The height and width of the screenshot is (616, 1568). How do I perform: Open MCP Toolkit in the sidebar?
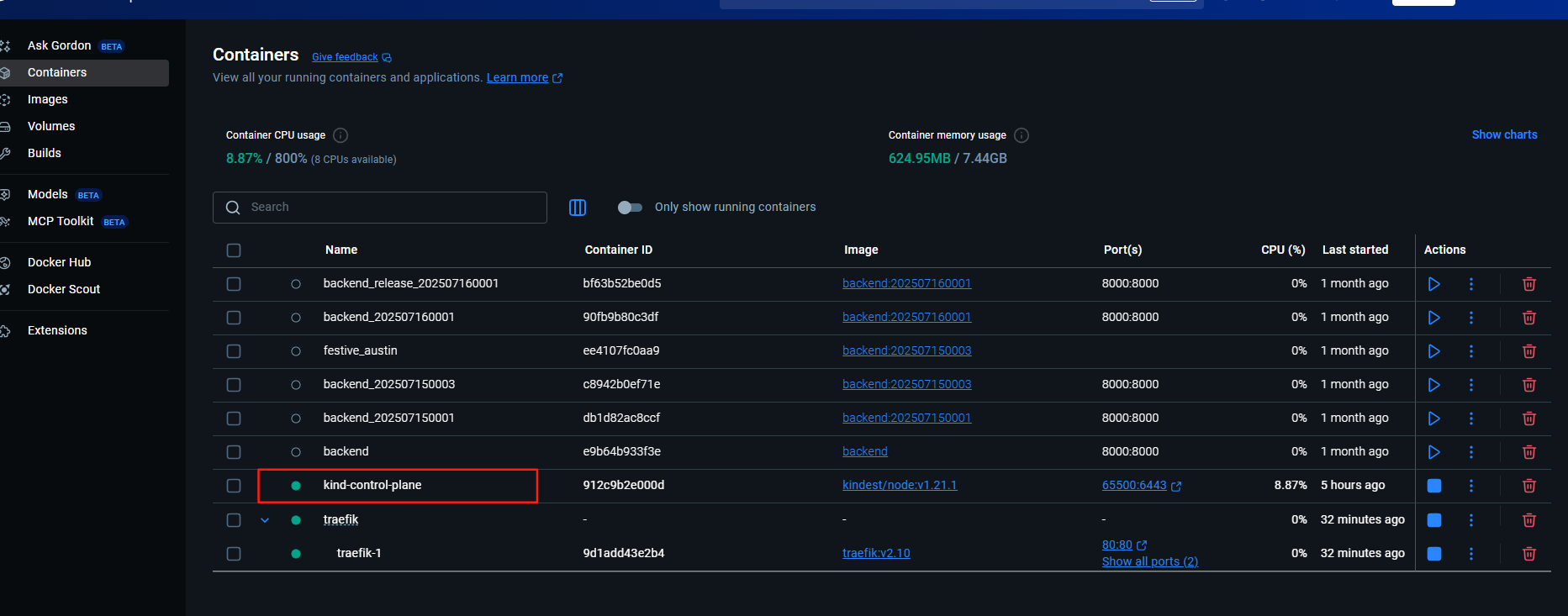[x=84, y=221]
